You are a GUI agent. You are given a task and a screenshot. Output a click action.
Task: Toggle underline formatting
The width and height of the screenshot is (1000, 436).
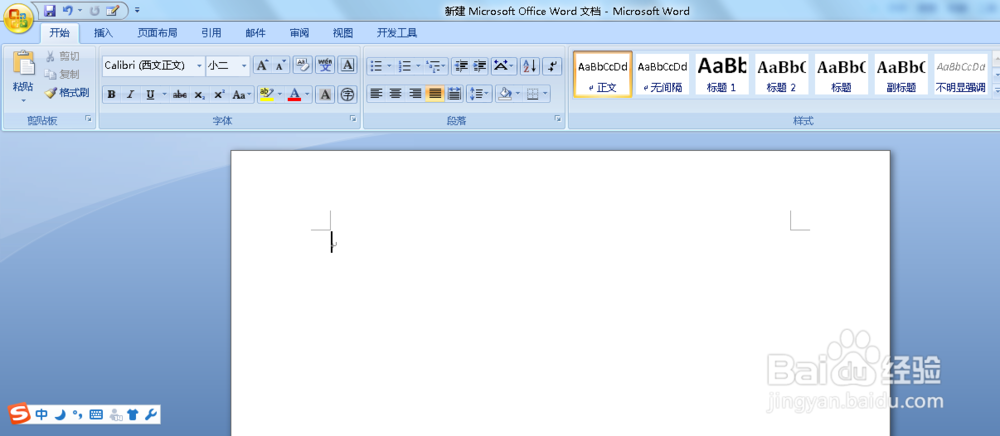[x=150, y=95]
